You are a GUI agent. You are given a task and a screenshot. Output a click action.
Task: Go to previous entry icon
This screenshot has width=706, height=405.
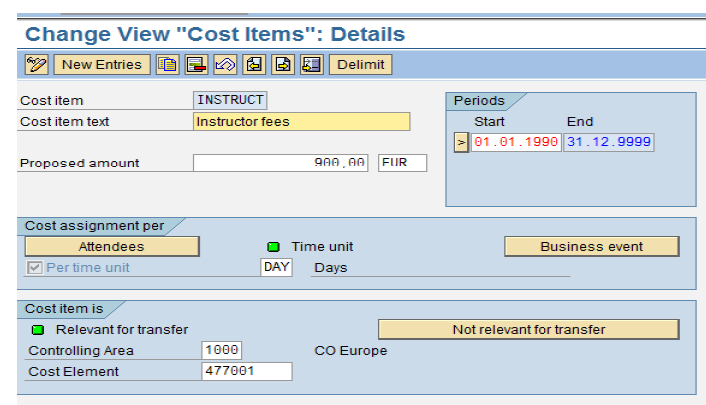click(x=254, y=65)
